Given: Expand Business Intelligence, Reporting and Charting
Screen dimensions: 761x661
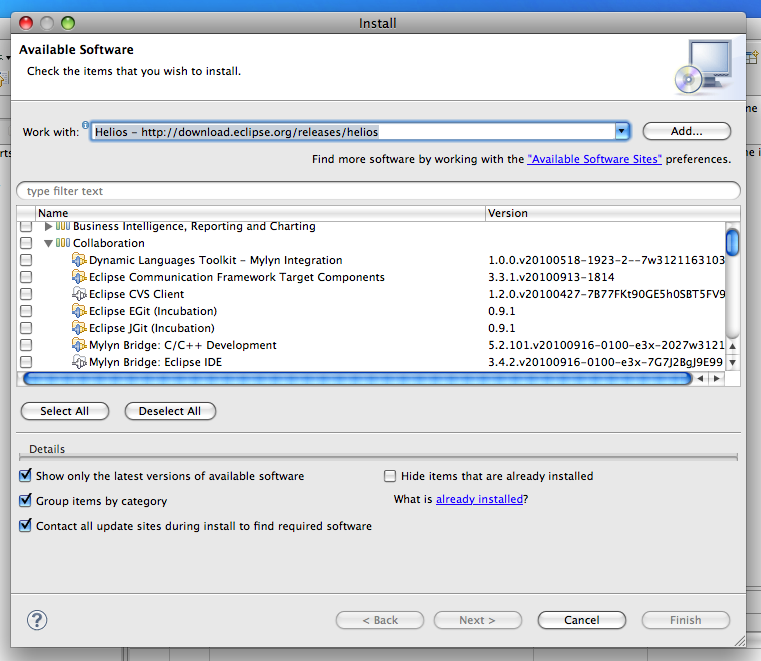Looking at the screenshot, I should [48, 226].
